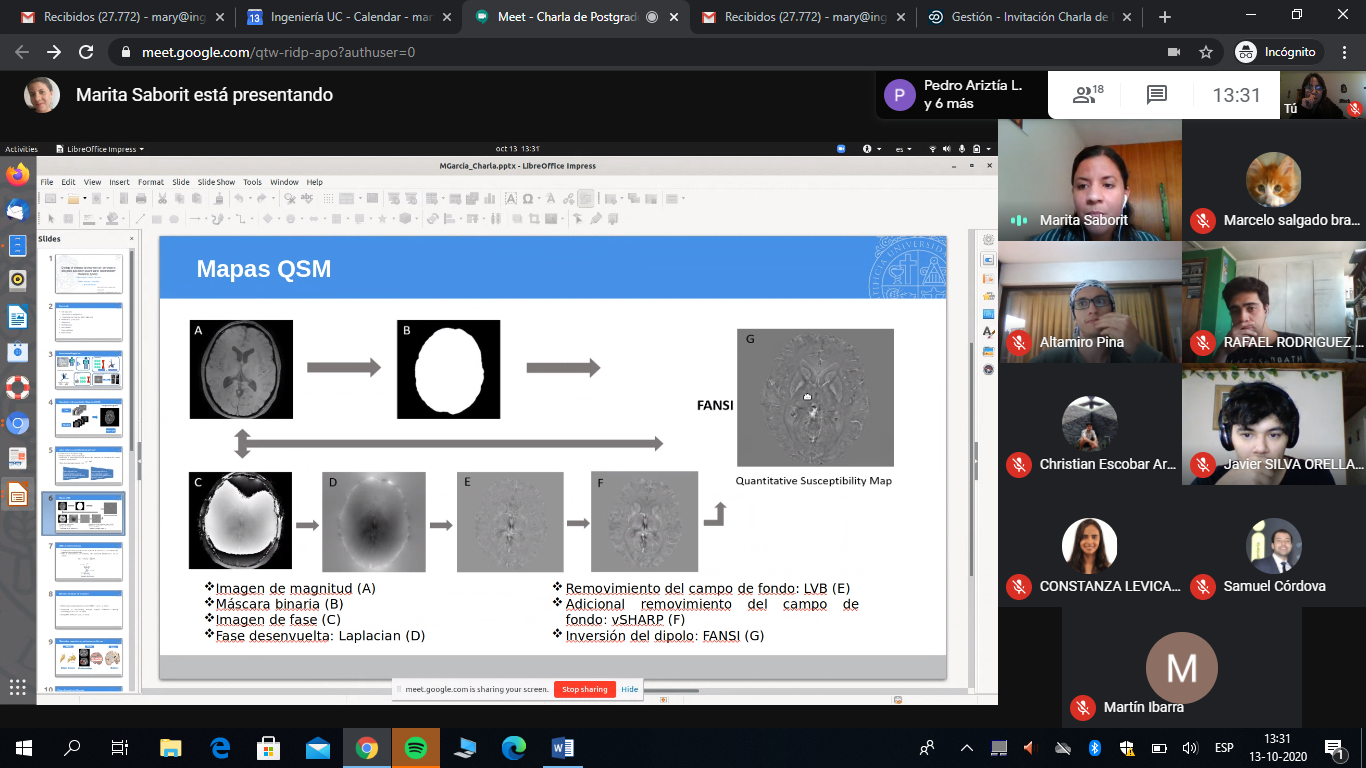Open Spotify from taskbar
This screenshot has height=768, width=1366.
click(x=416, y=747)
